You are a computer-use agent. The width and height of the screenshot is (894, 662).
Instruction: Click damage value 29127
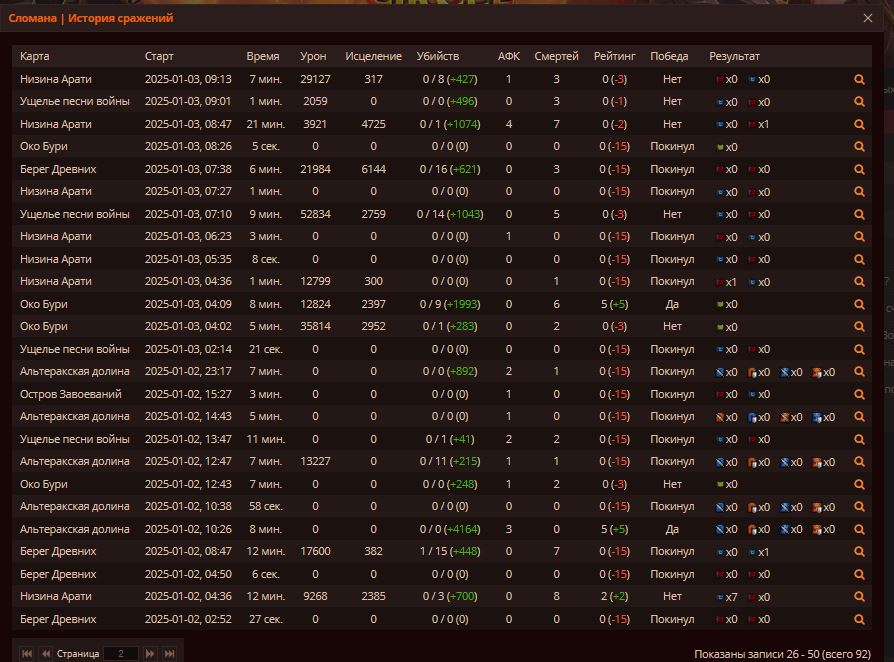(x=315, y=79)
